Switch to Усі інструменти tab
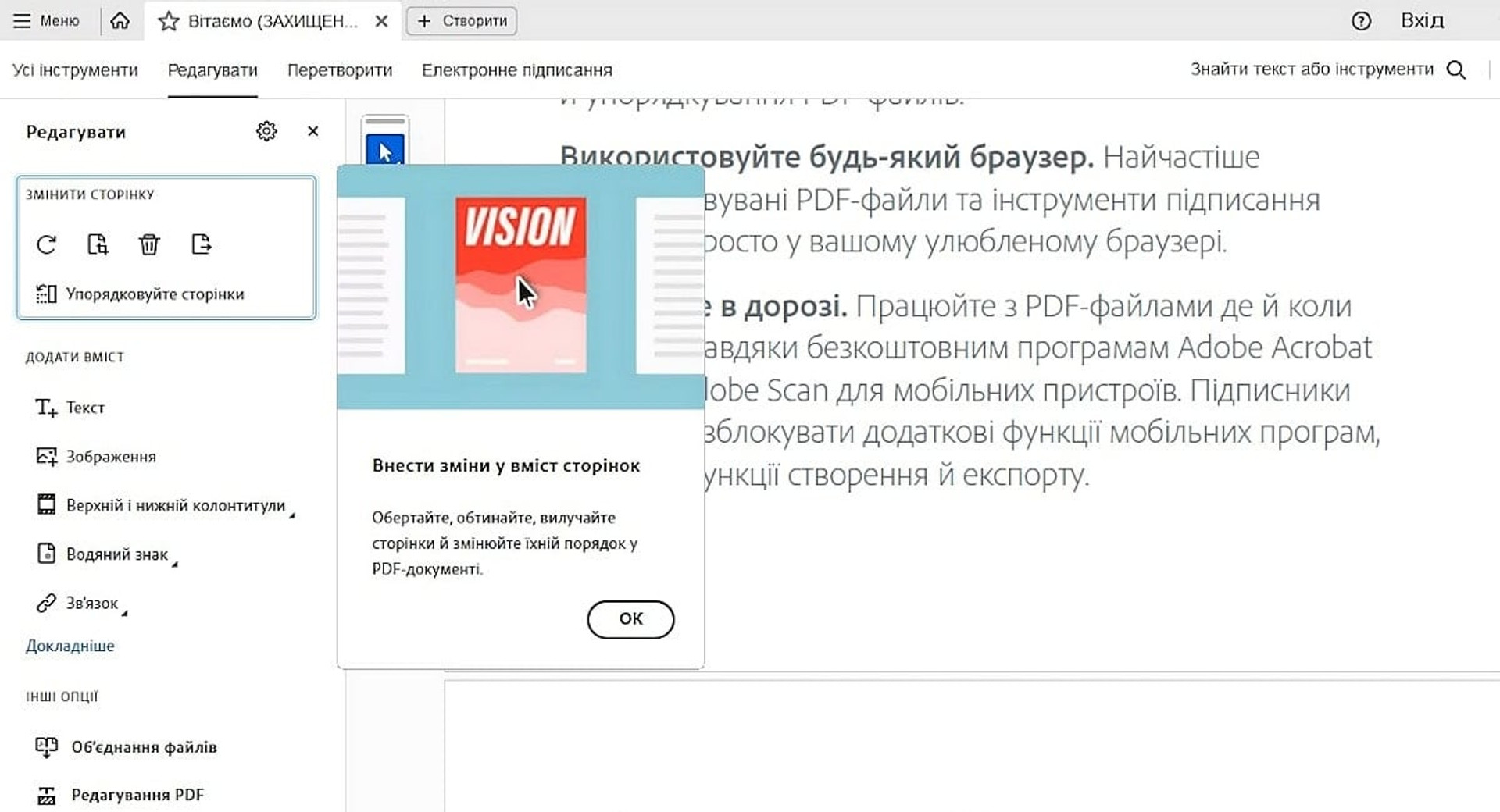1500x812 pixels. [x=75, y=69]
